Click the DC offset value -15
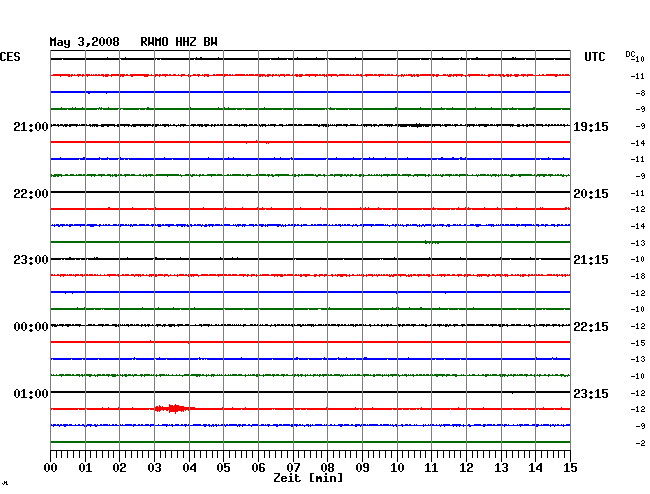Viewport: 650px width, 494px height. [638, 343]
